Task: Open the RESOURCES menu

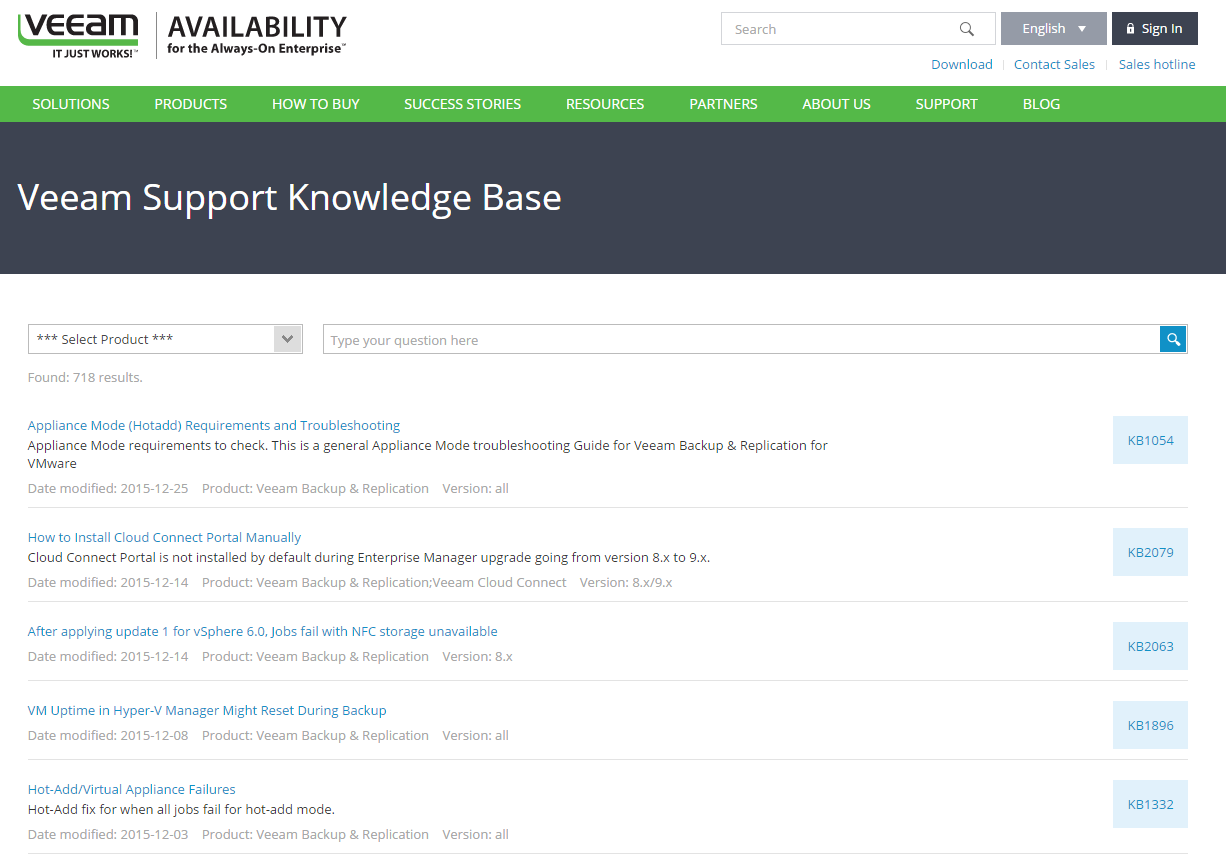Action: click(x=605, y=104)
